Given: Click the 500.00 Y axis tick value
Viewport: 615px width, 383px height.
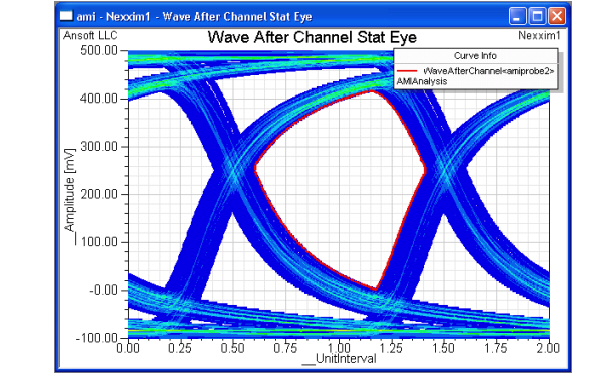Looking at the screenshot, I should pyautogui.click(x=99, y=50).
